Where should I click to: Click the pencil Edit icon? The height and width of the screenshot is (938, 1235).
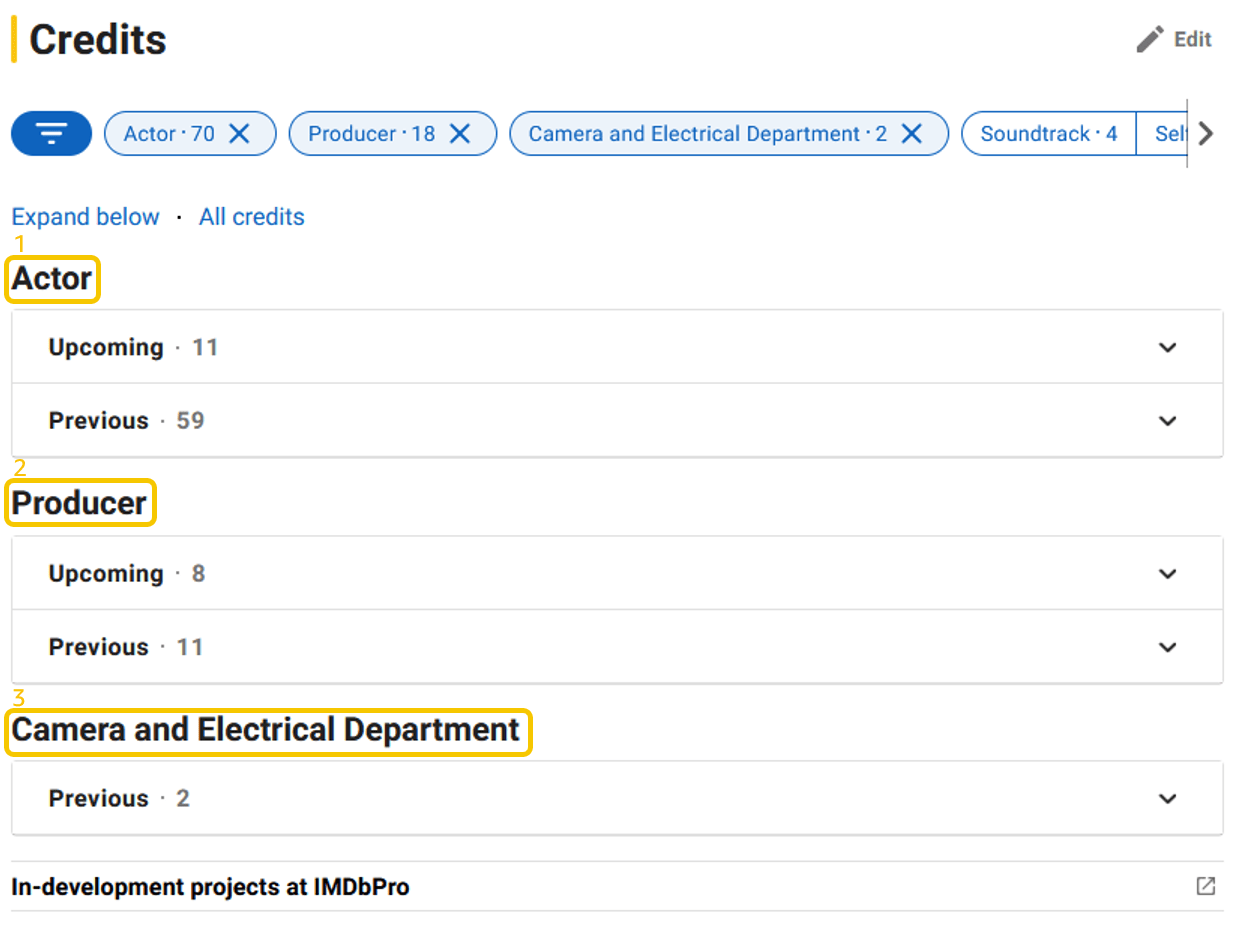[x=1150, y=39]
